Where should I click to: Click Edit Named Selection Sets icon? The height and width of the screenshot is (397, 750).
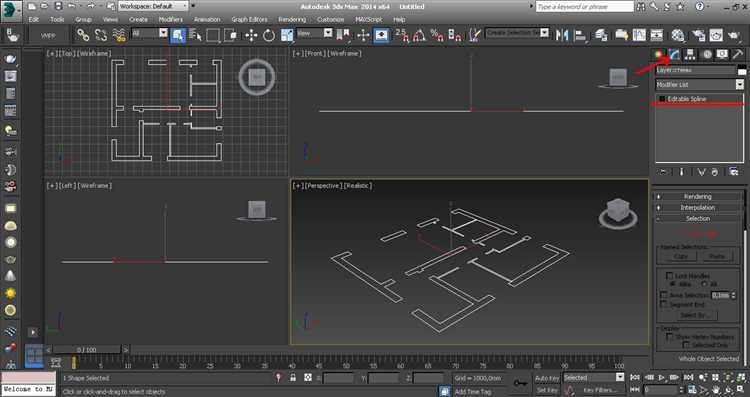click(474, 35)
